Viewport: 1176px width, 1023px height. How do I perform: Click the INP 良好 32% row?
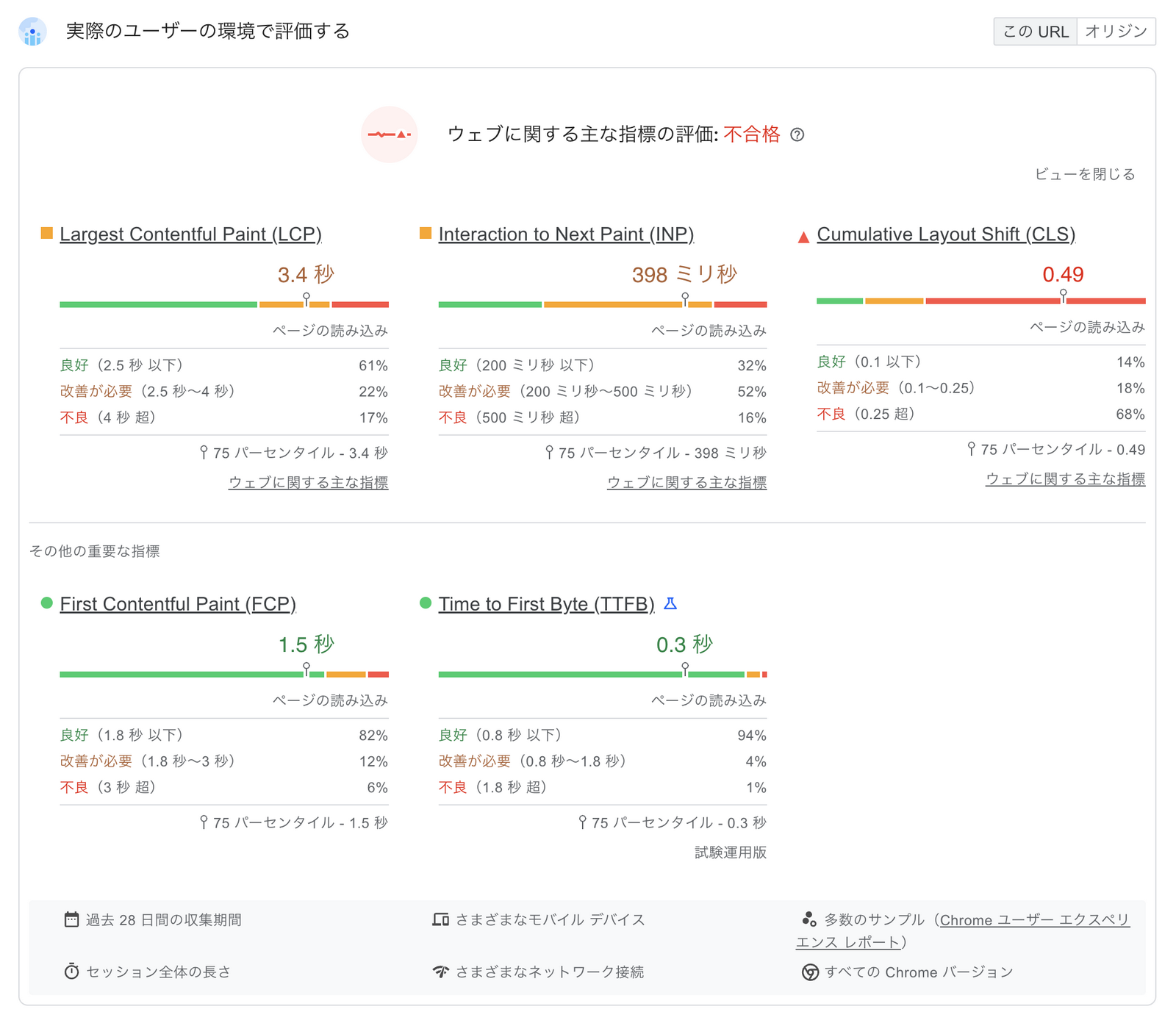click(x=603, y=365)
